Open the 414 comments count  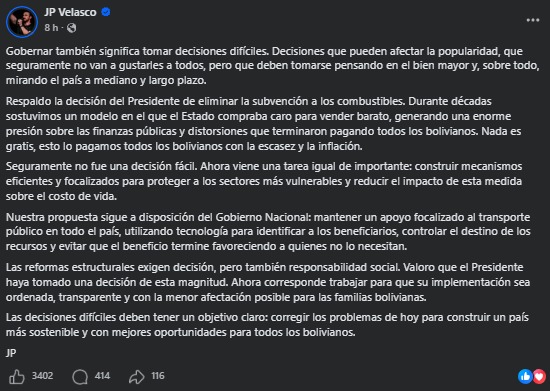click(x=102, y=376)
